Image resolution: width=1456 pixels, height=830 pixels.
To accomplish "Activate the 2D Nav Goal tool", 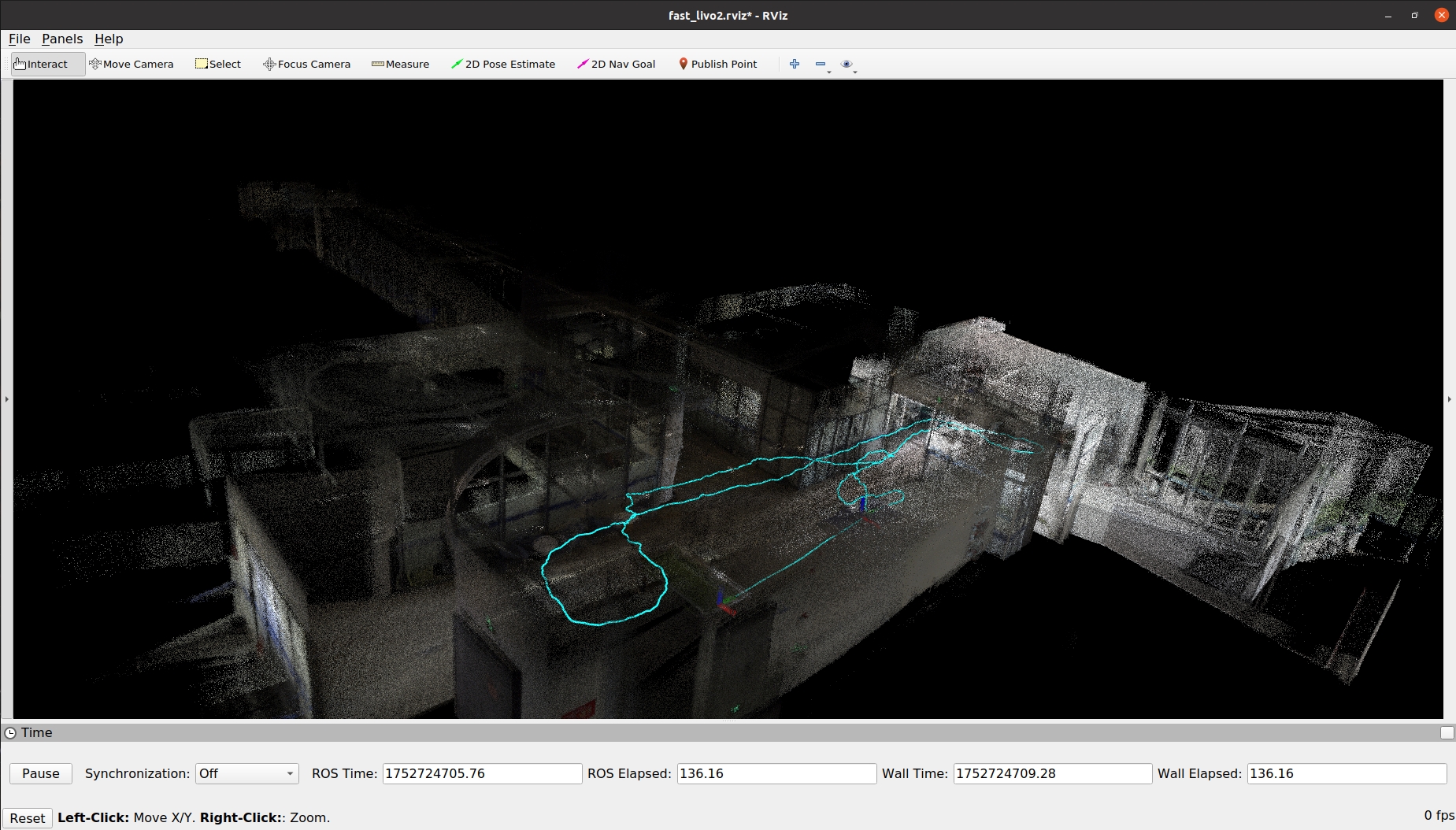I will (616, 64).
